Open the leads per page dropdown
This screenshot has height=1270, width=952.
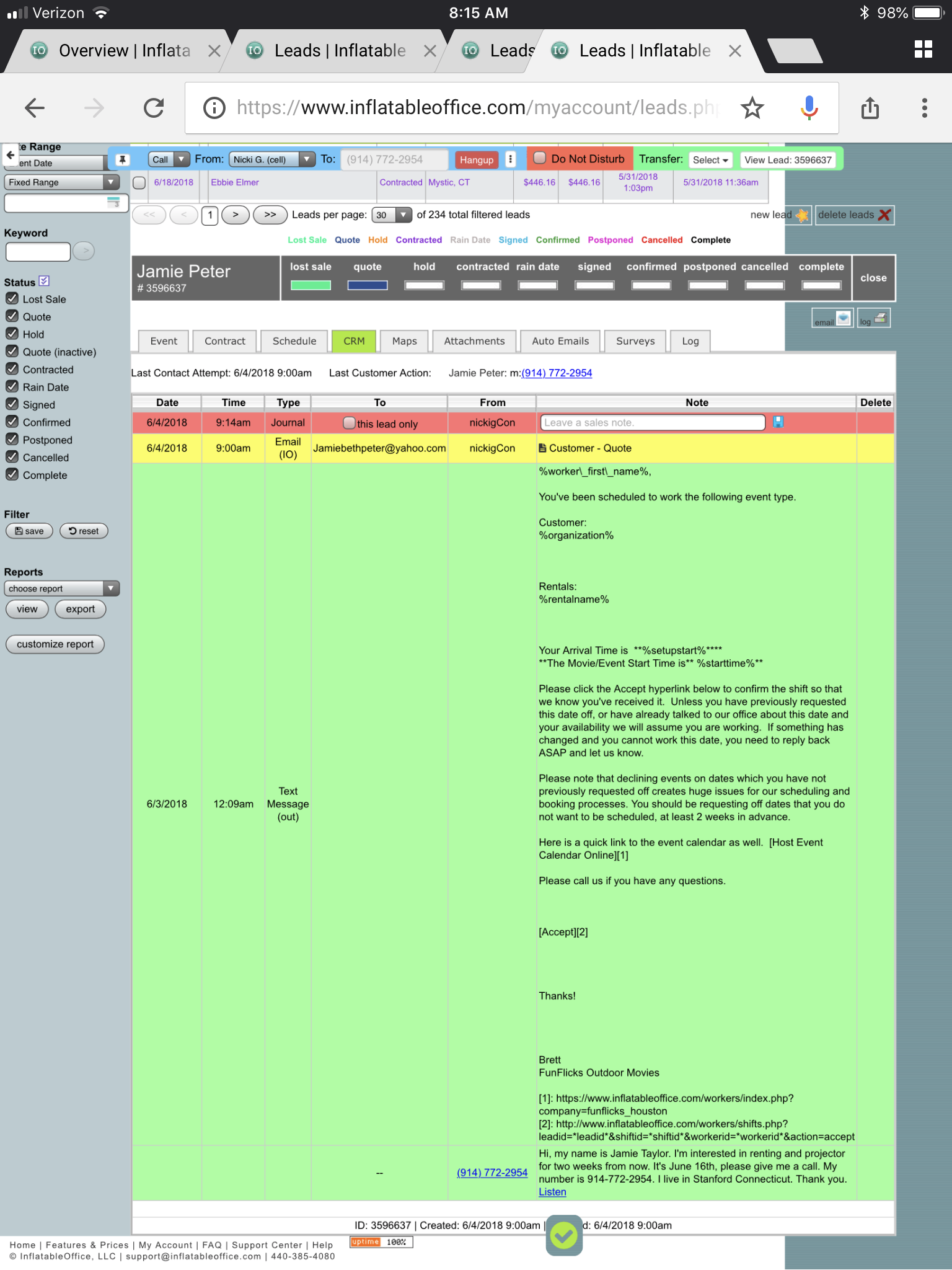pyautogui.click(x=392, y=215)
